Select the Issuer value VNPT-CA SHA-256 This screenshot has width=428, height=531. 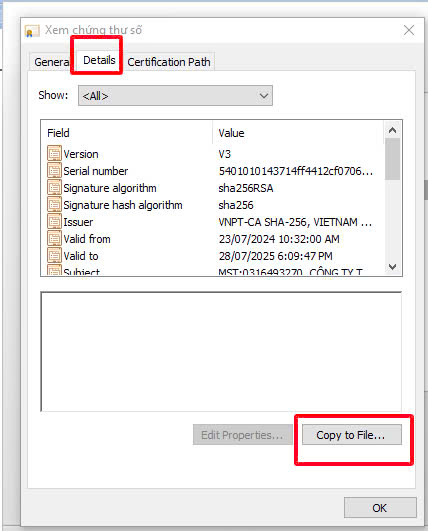coord(295,222)
